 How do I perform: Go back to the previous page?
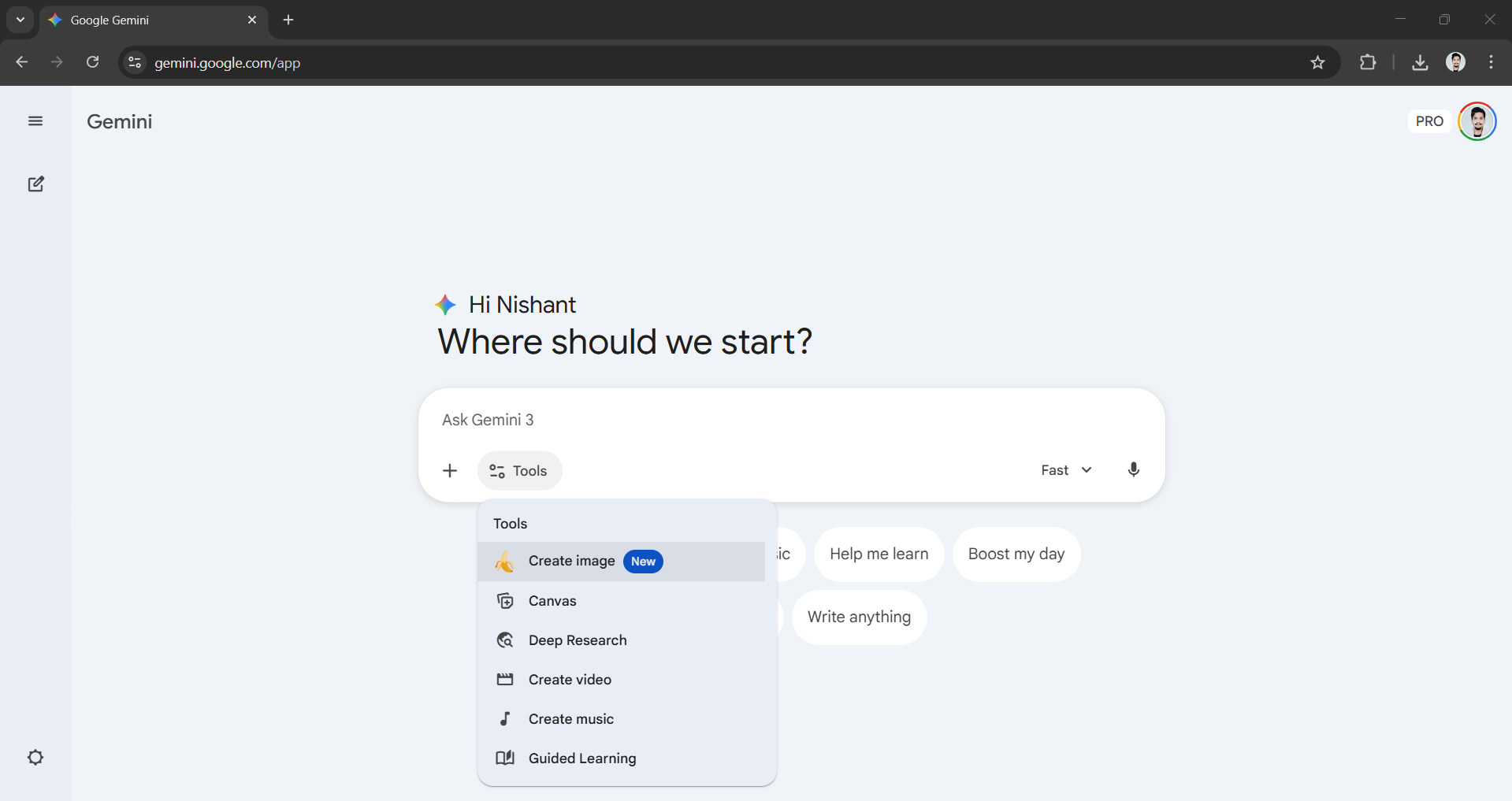[22, 62]
